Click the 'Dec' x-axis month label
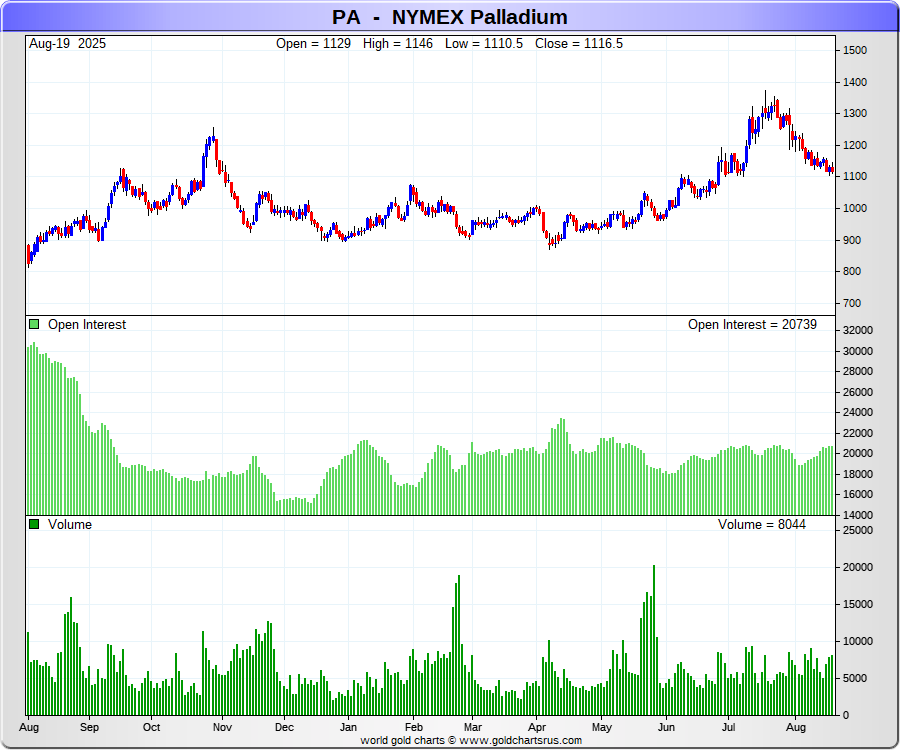Screen dimensions: 900x750 tap(284, 727)
